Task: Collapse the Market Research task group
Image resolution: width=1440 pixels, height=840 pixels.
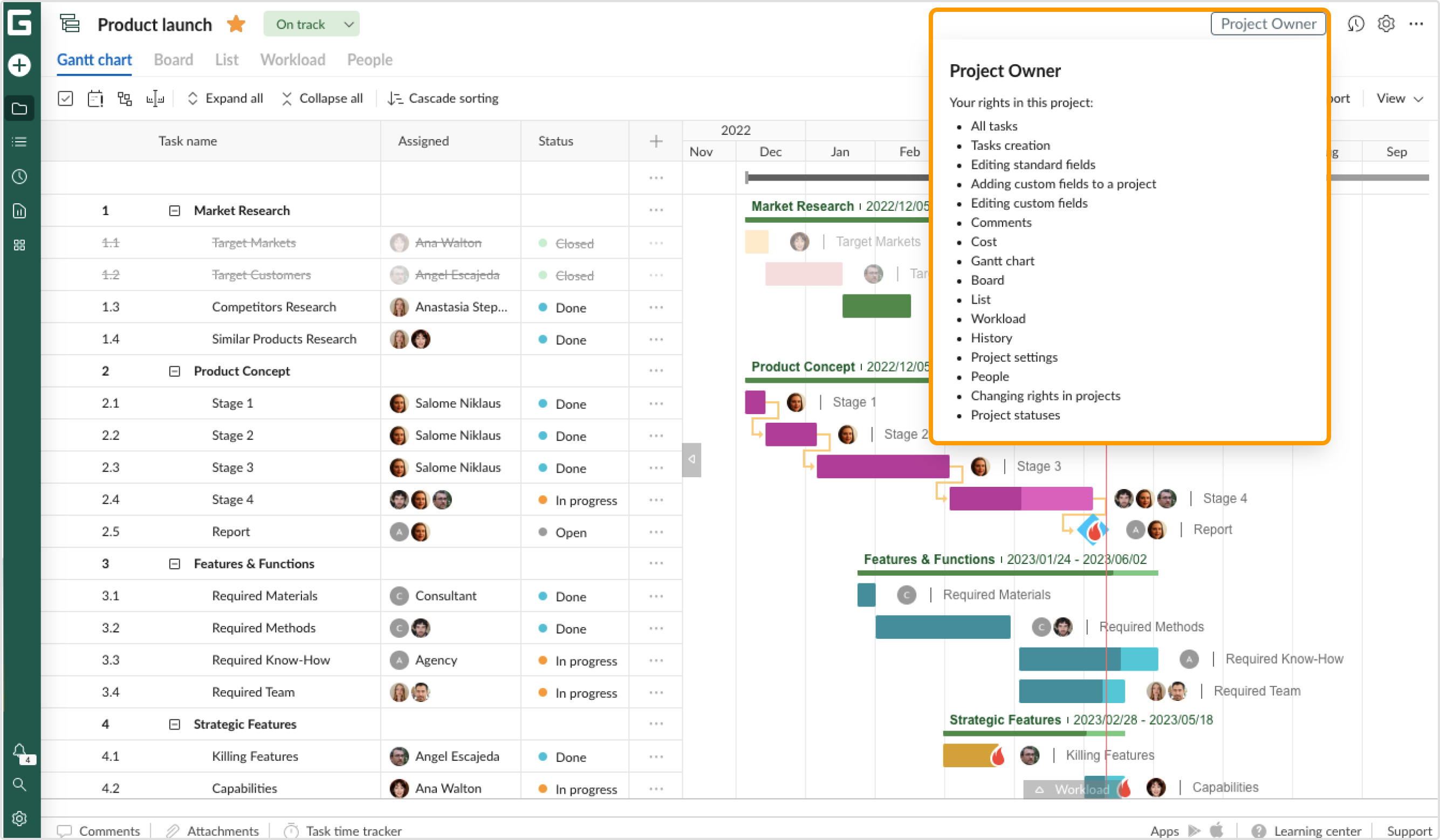Action: [x=174, y=210]
